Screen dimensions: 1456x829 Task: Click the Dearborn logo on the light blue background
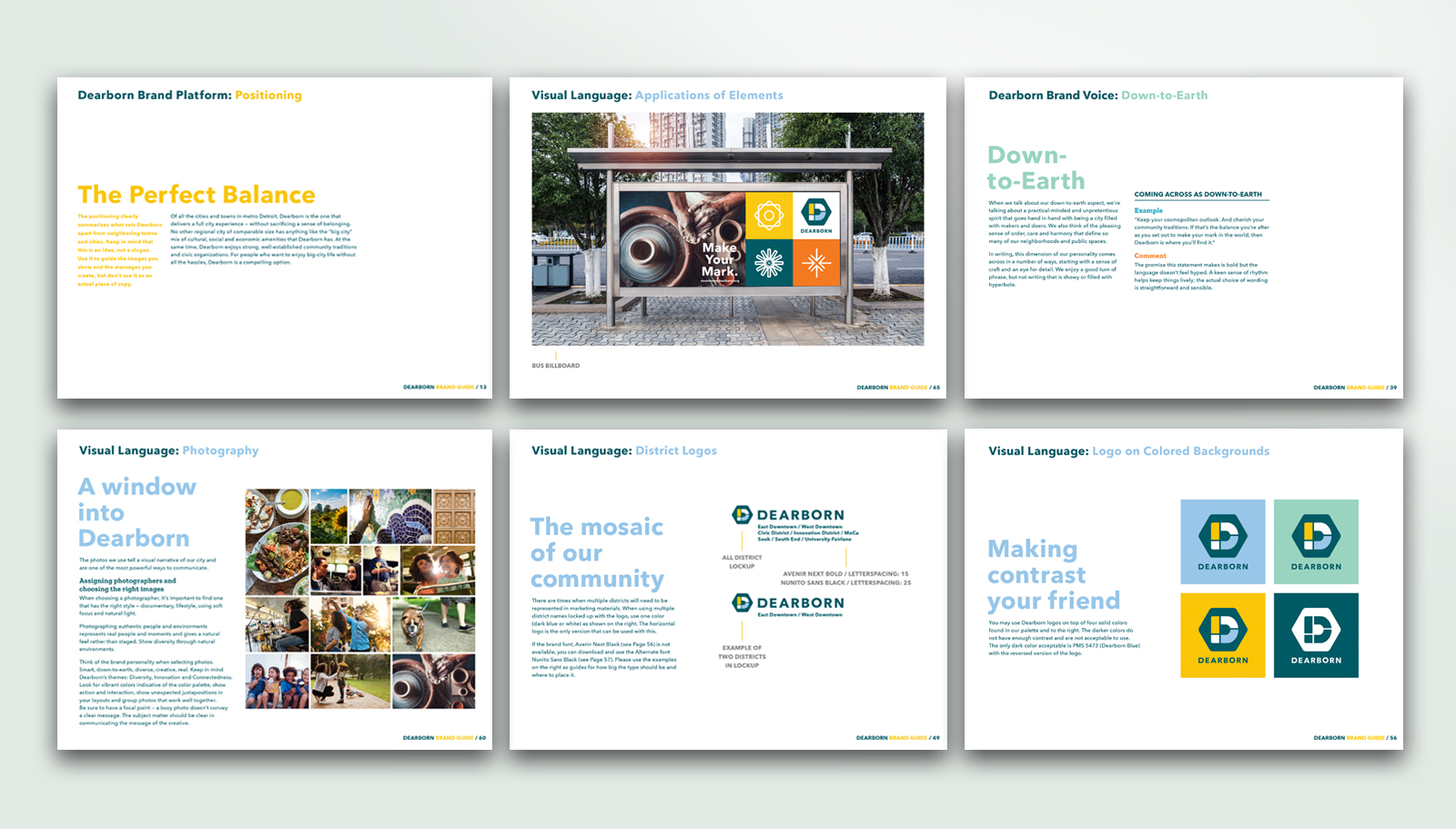(1223, 541)
